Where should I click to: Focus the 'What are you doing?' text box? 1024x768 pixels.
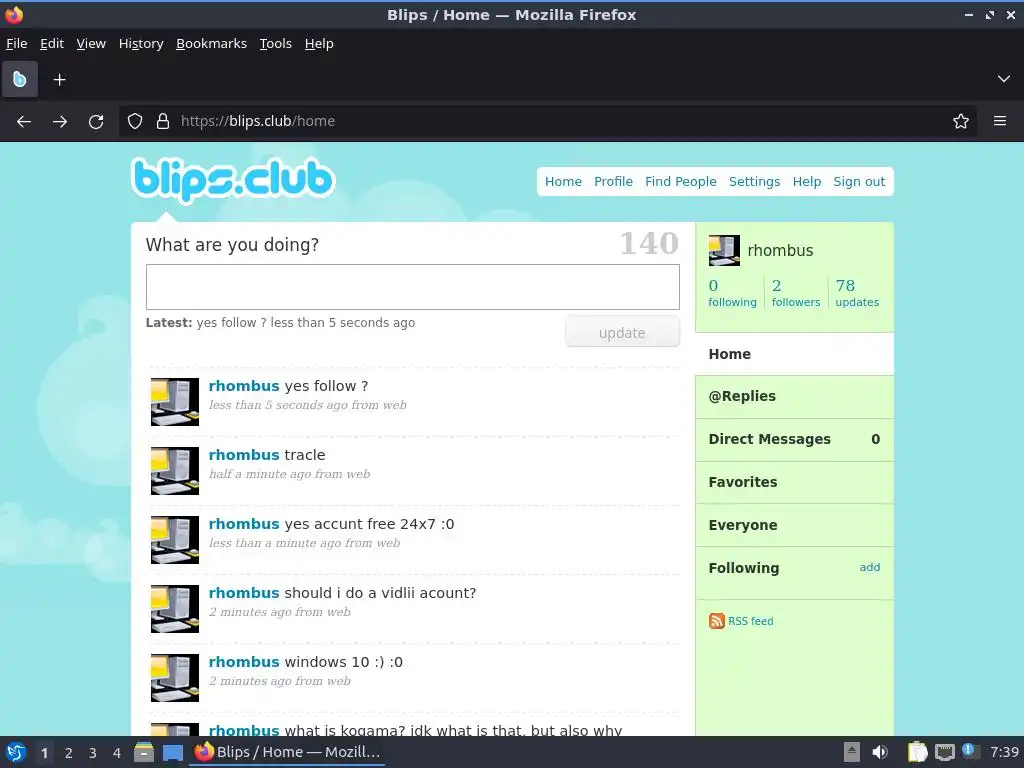point(413,287)
